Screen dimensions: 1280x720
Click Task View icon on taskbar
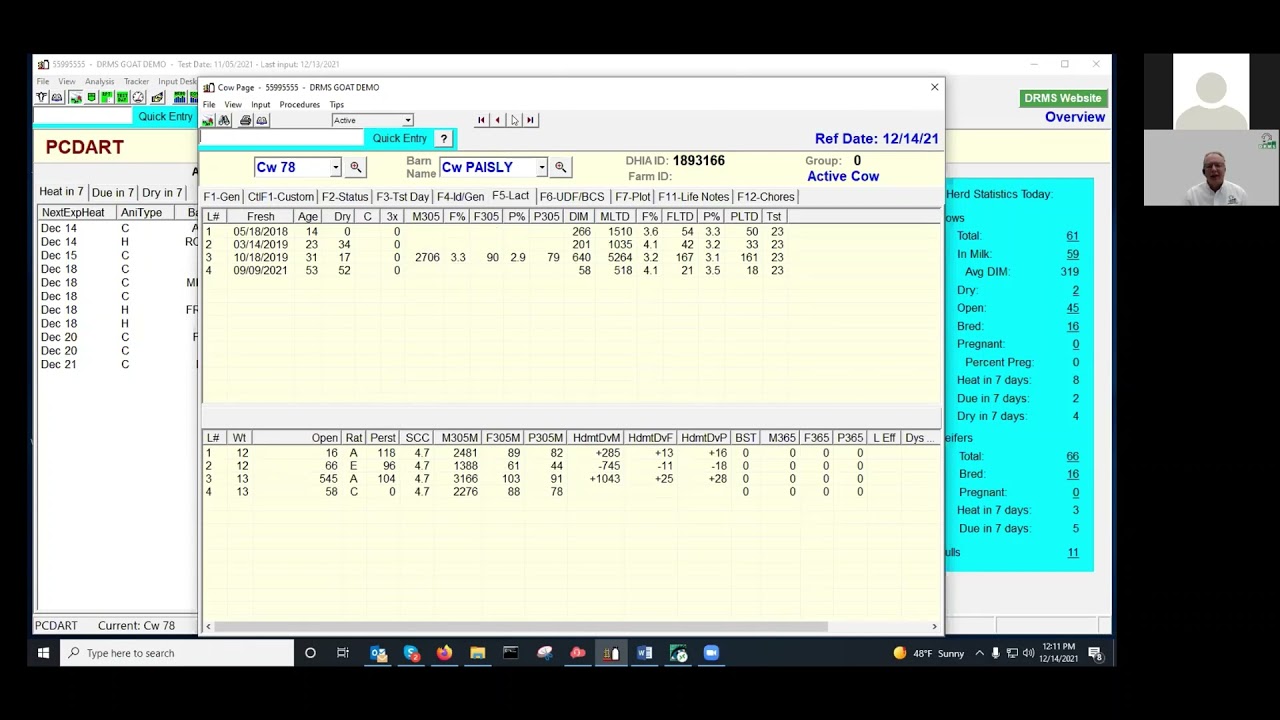coord(343,653)
